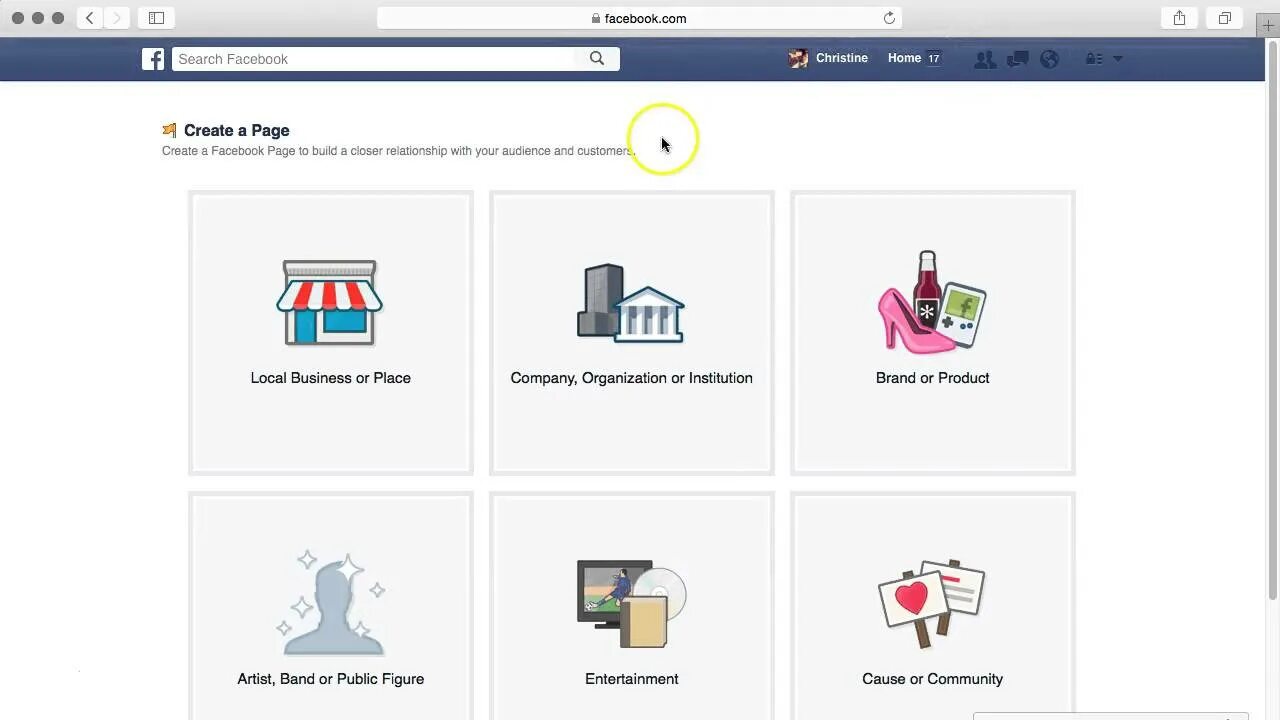The height and width of the screenshot is (720, 1280).
Task: Open the privacy shortcuts lock icon
Action: pyautogui.click(x=1094, y=59)
